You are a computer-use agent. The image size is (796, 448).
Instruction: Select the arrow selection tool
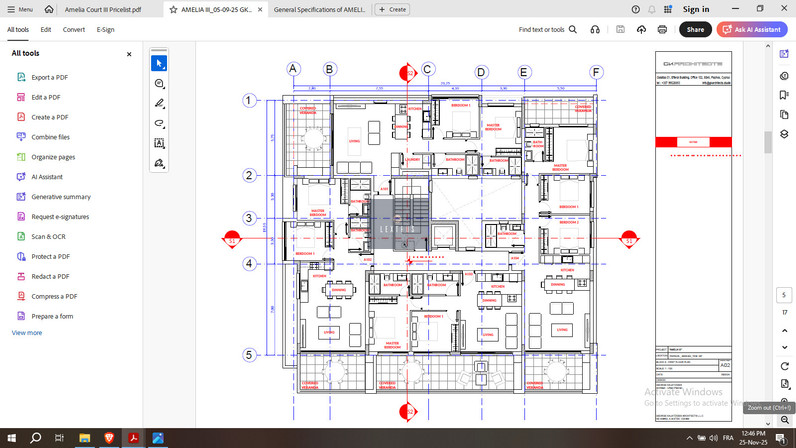pyautogui.click(x=159, y=63)
